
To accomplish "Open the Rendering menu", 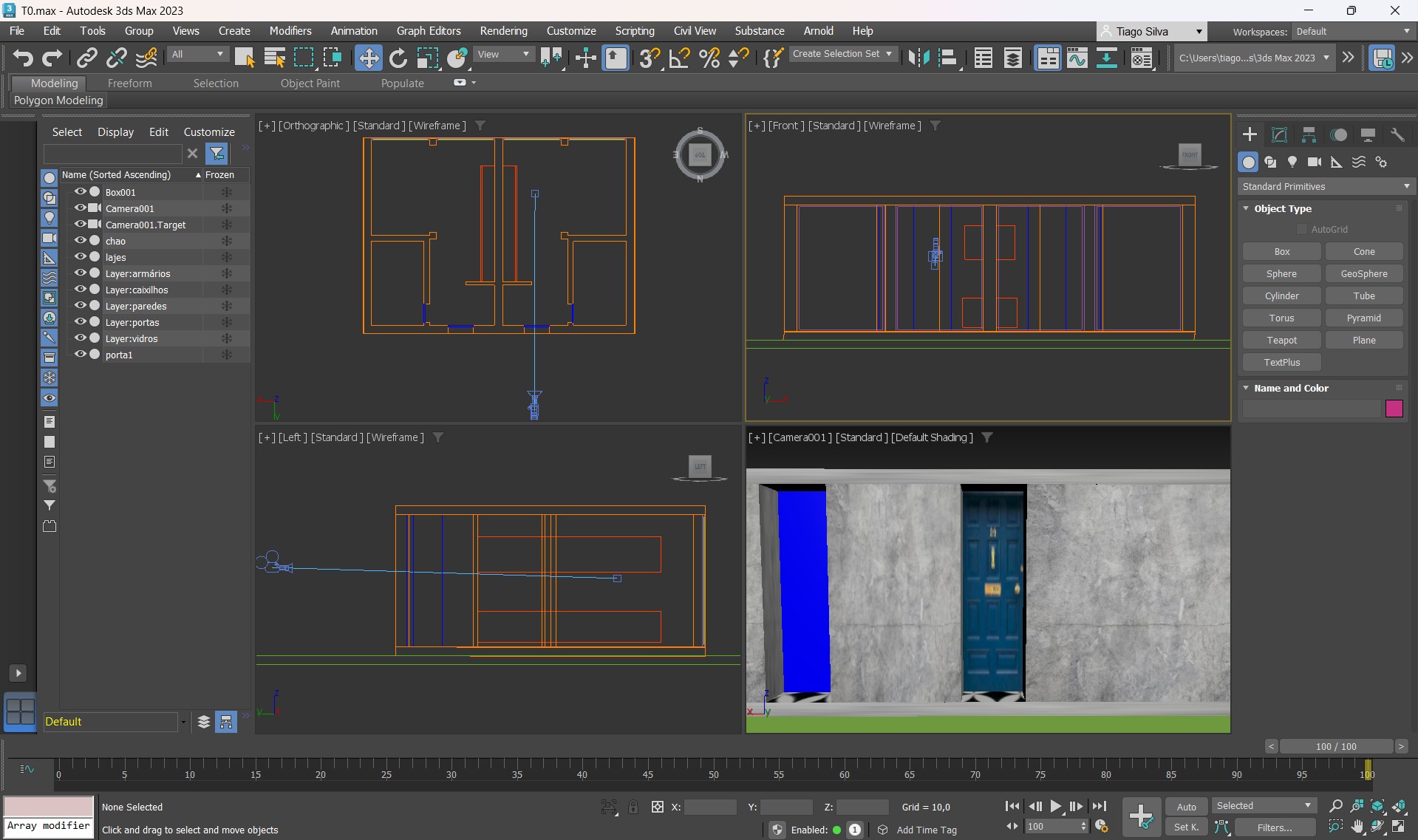I will [503, 31].
